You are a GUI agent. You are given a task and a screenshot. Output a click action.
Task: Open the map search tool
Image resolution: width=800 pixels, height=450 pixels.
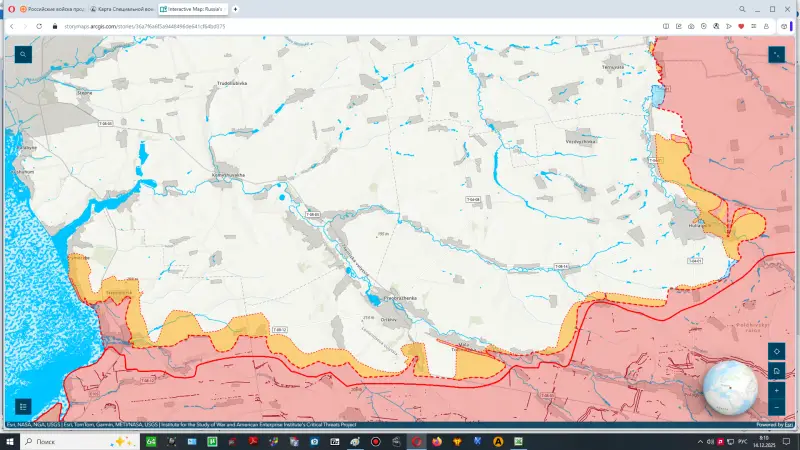click(x=22, y=54)
